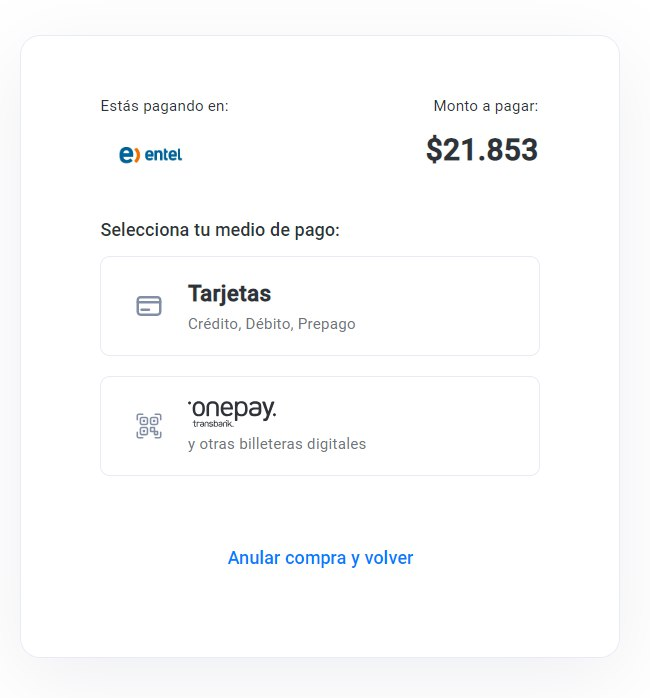
Task: Click the credit card icon beside Tarjetas
Action: click(x=149, y=306)
